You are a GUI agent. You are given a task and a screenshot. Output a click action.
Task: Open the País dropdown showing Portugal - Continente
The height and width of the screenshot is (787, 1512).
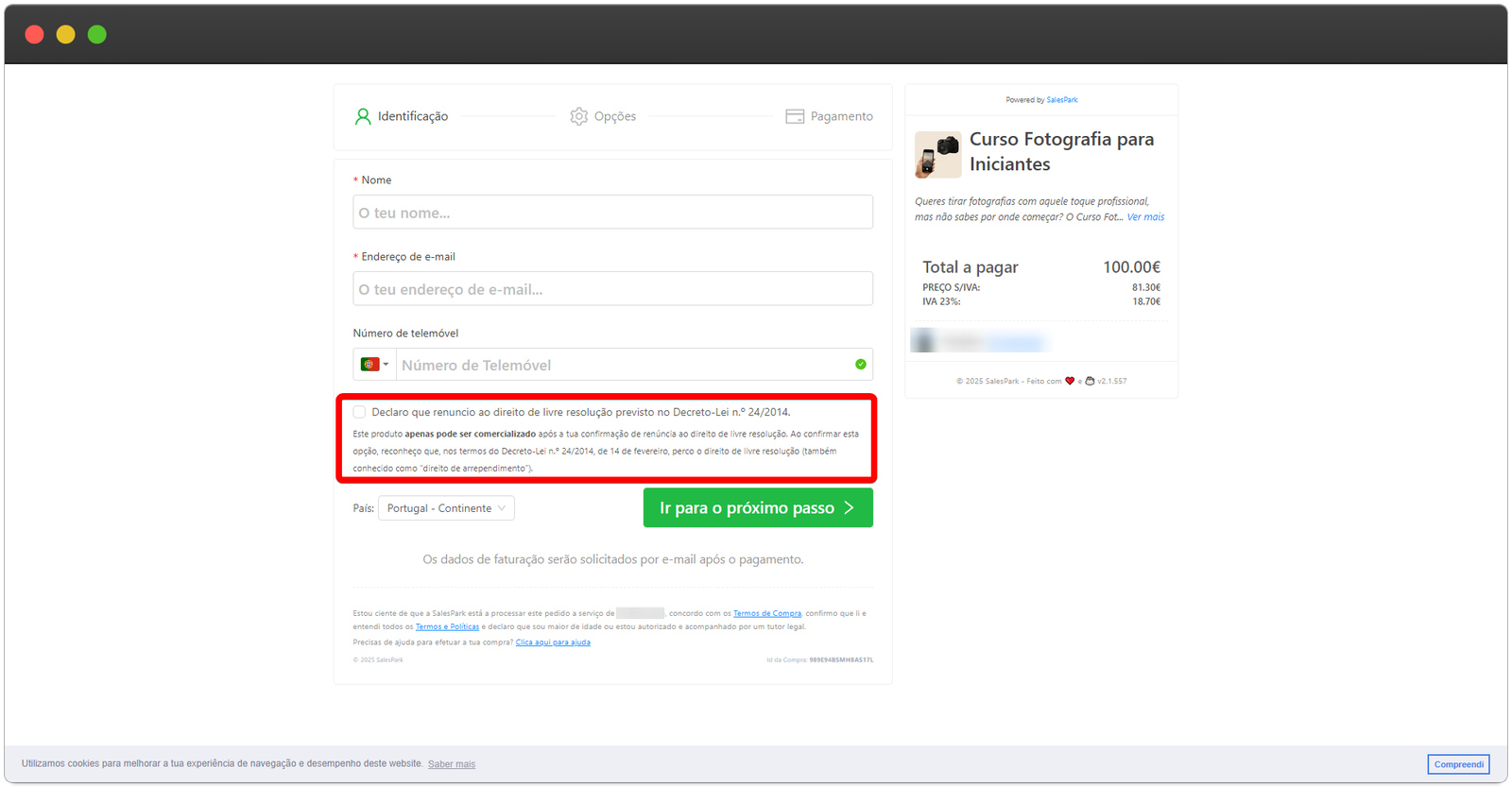446,508
